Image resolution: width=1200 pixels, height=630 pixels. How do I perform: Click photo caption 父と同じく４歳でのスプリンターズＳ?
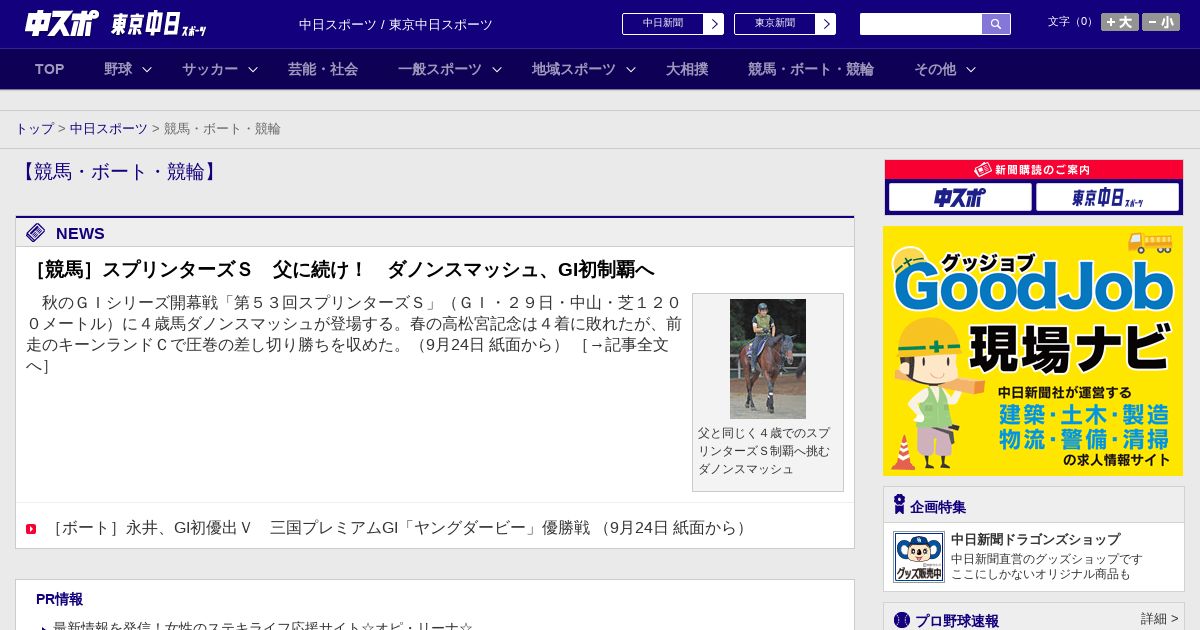click(x=764, y=451)
